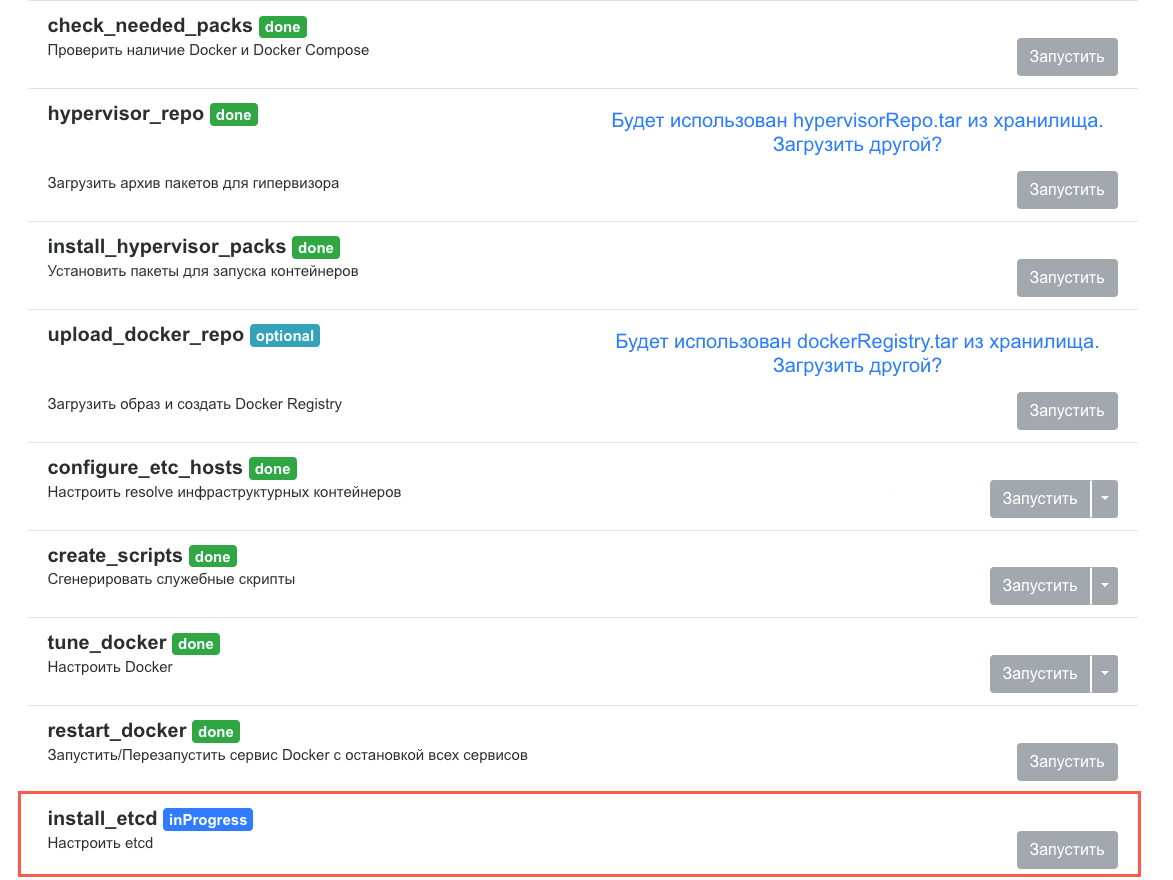
Task: Select the install_etcd step title
Action: (x=102, y=819)
